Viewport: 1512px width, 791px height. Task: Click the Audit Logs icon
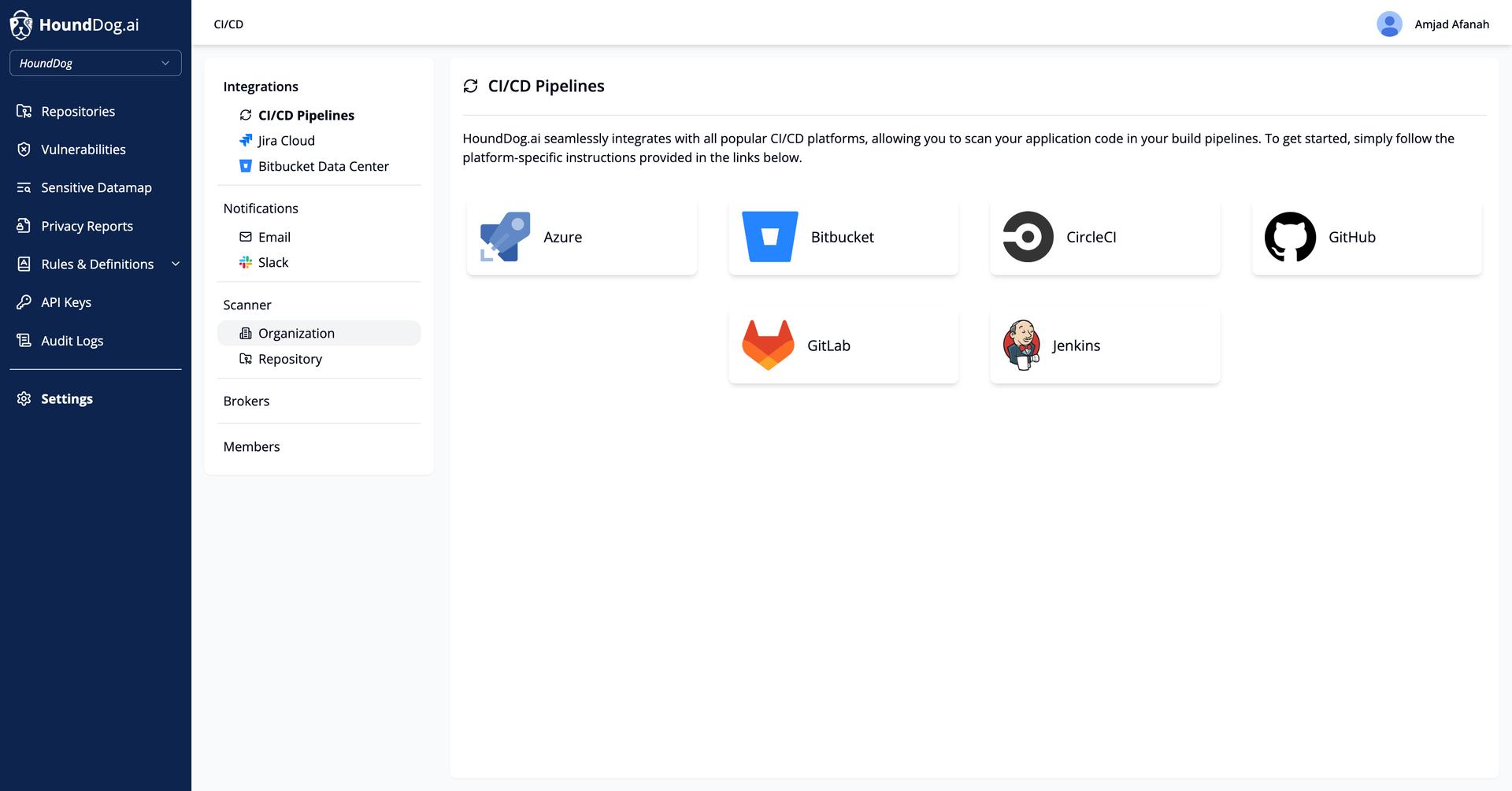[x=24, y=340]
